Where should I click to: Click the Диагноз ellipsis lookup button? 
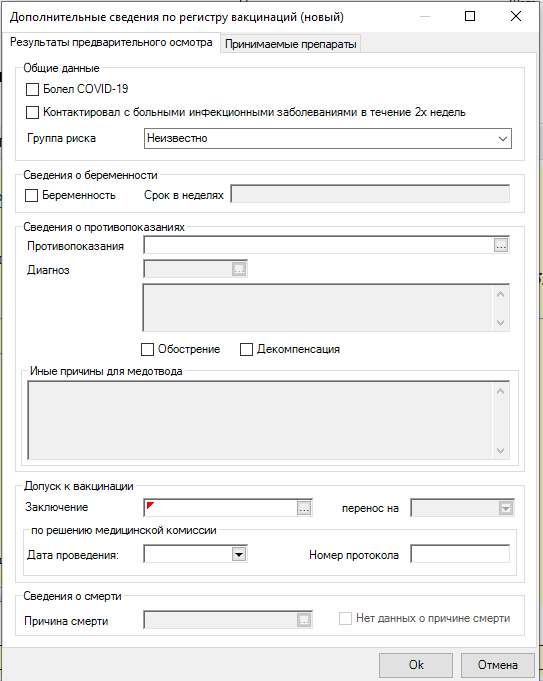[x=239, y=269]
